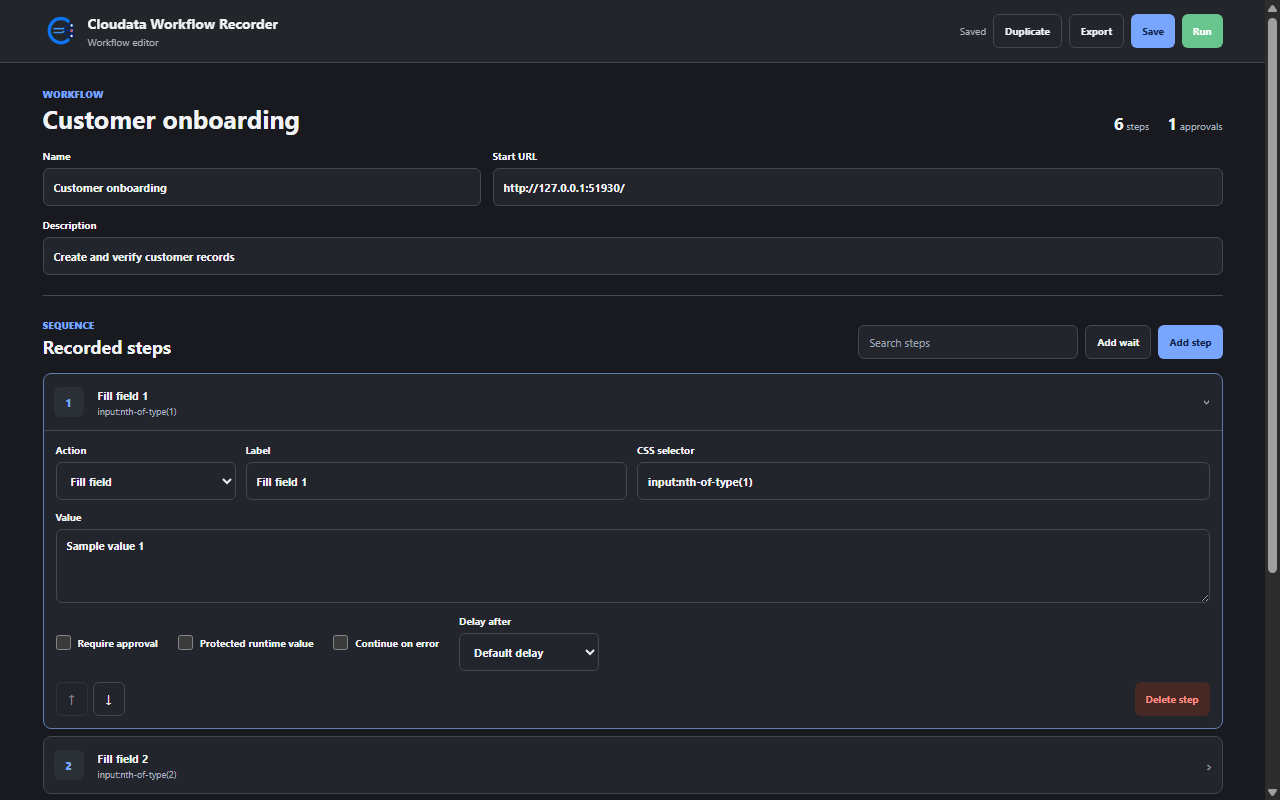This screenshot has width=1280, height=800.
Task: Click the CSS selector input field
Action: coord(923,481)
